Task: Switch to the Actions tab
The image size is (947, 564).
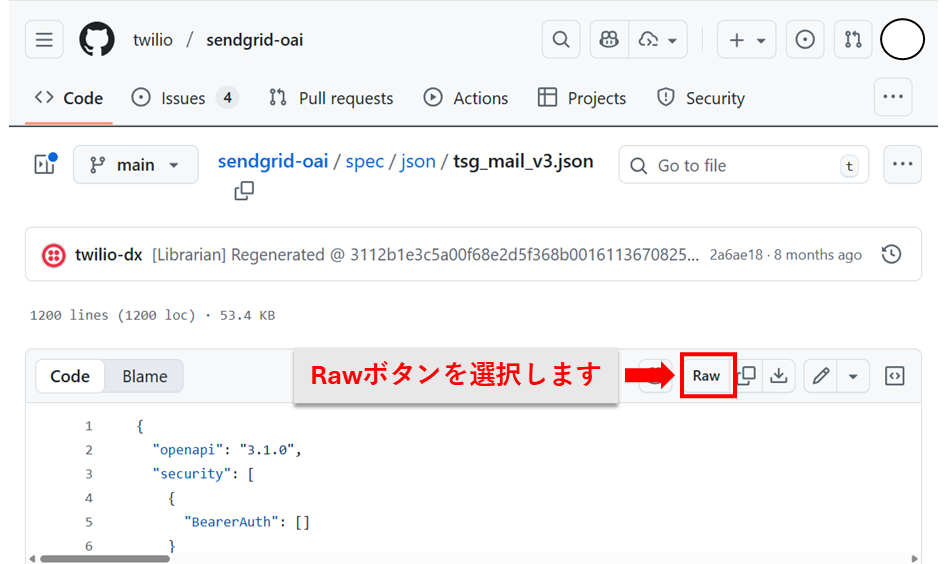Action: 466,98
